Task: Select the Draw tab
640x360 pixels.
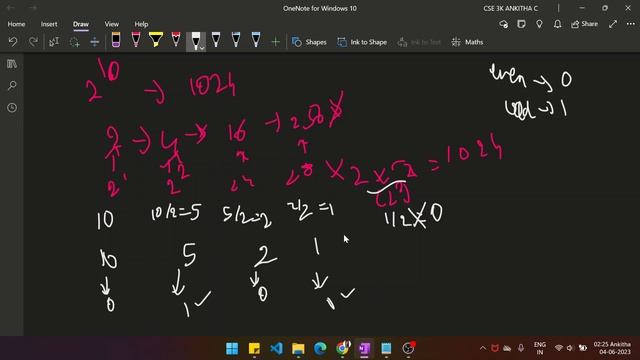Action: click(x=81, y=24)
